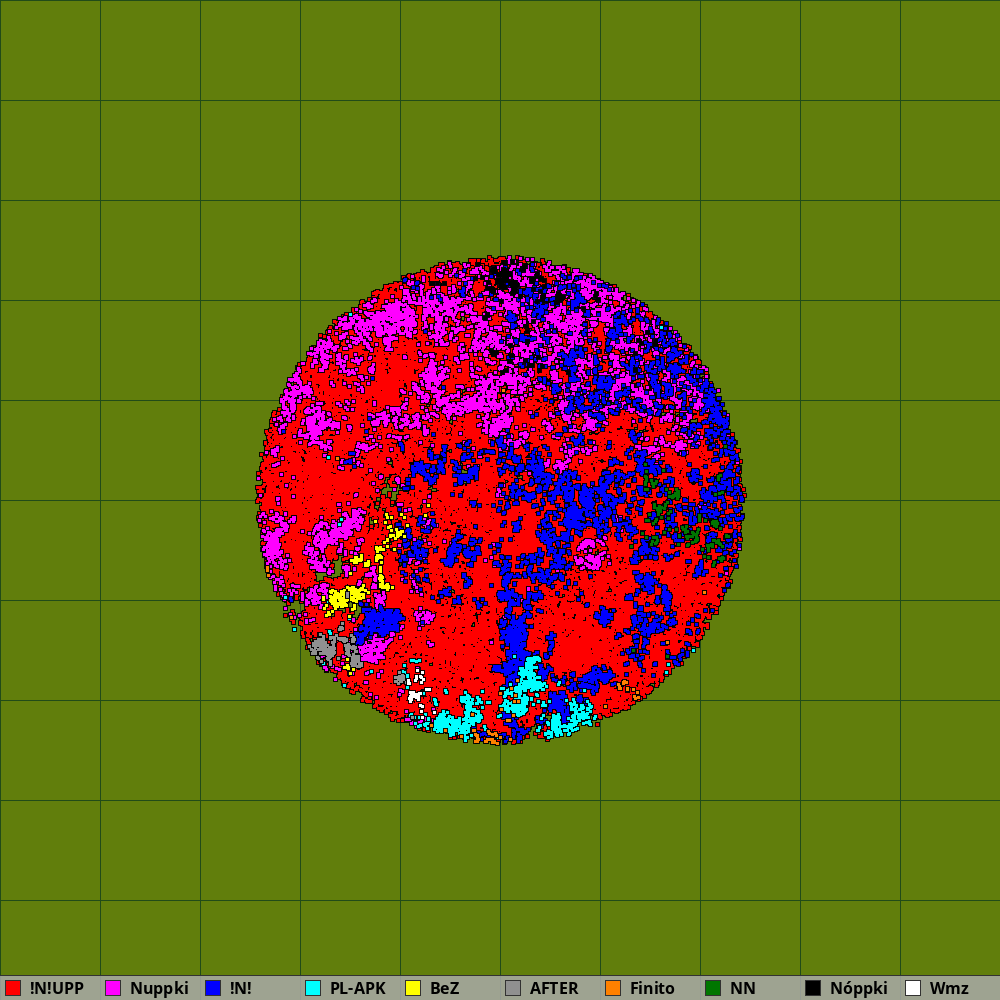The height and width of the screenshot is (1000, 1000).
Task: Click the gray AFTER legend swatch
Action: [x=513, y=988]
